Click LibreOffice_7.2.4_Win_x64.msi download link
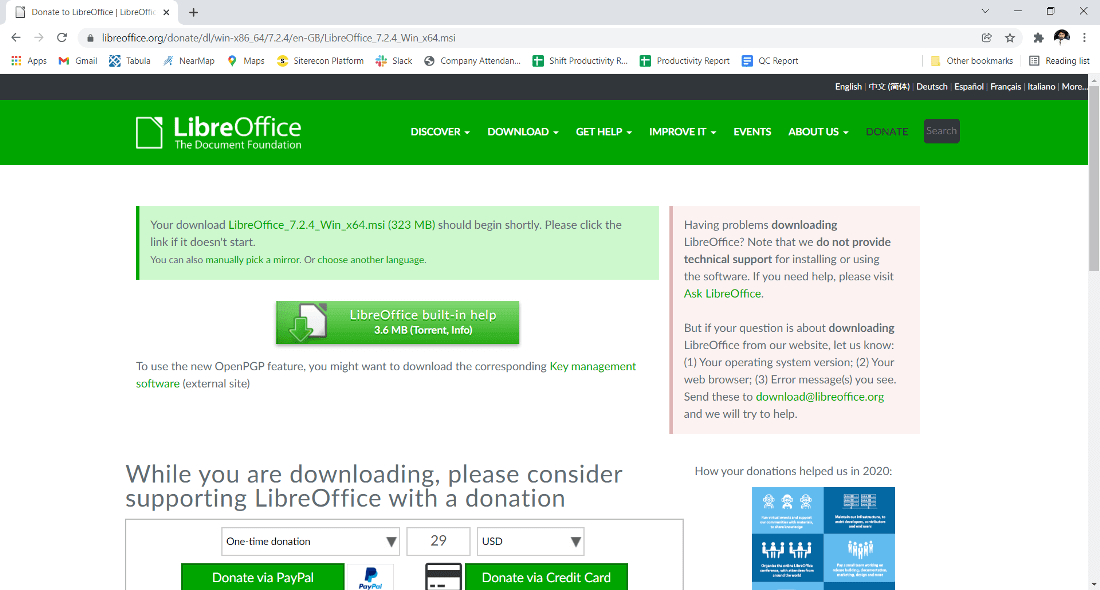 tap(331, 225)
